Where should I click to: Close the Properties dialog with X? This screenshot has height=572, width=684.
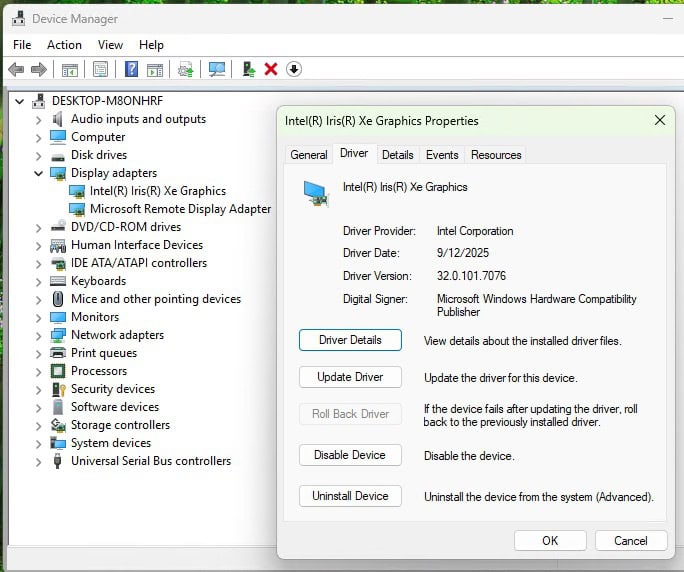click(659, 120)
